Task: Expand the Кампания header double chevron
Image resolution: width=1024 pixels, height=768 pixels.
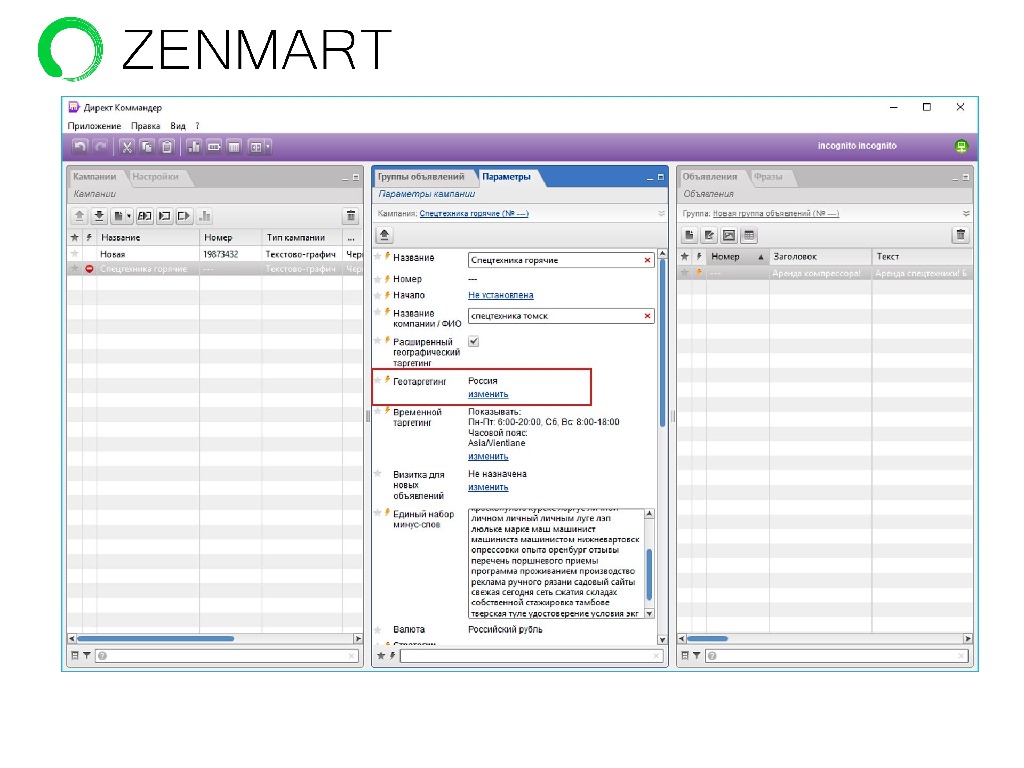Action: [x=661, y=214]
